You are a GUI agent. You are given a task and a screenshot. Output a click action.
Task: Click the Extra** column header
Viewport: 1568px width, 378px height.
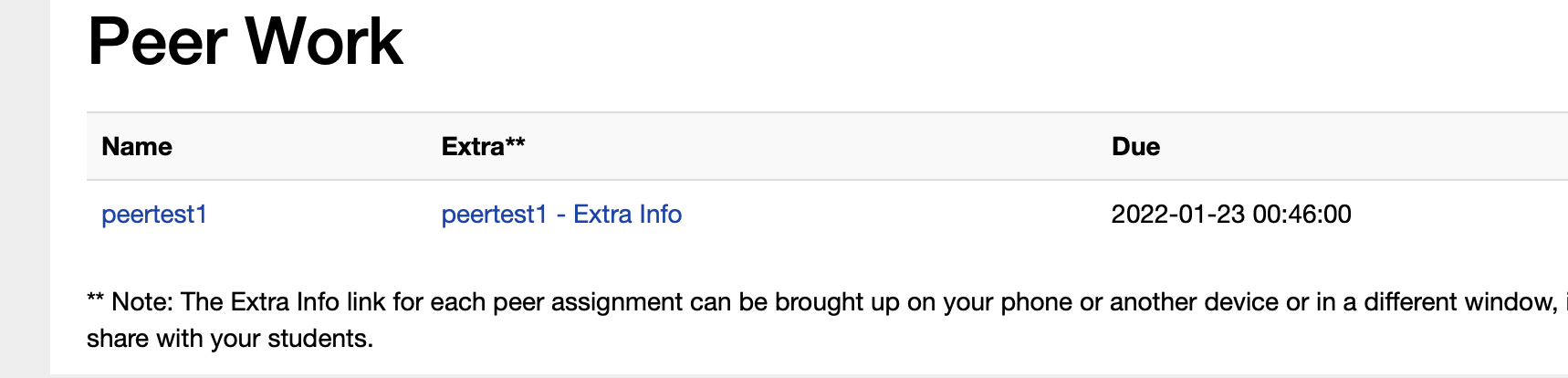tap(482, 147)
